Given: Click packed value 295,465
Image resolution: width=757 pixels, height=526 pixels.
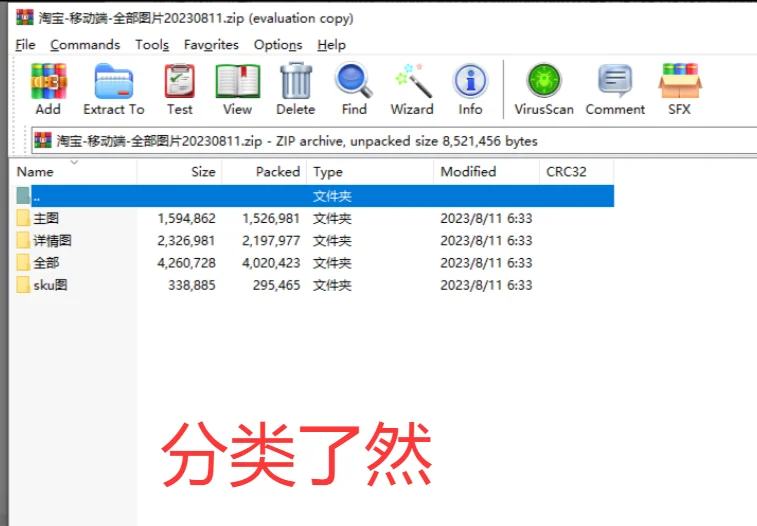Looking at the screenshot, I should pyautogui.click(x=277, y=285).
